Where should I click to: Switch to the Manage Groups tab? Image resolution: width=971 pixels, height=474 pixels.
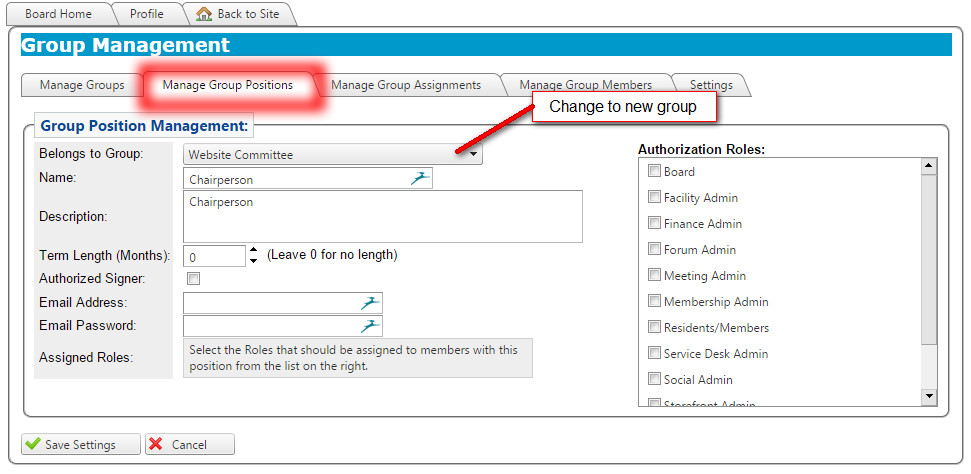click(x=82, y=85)
